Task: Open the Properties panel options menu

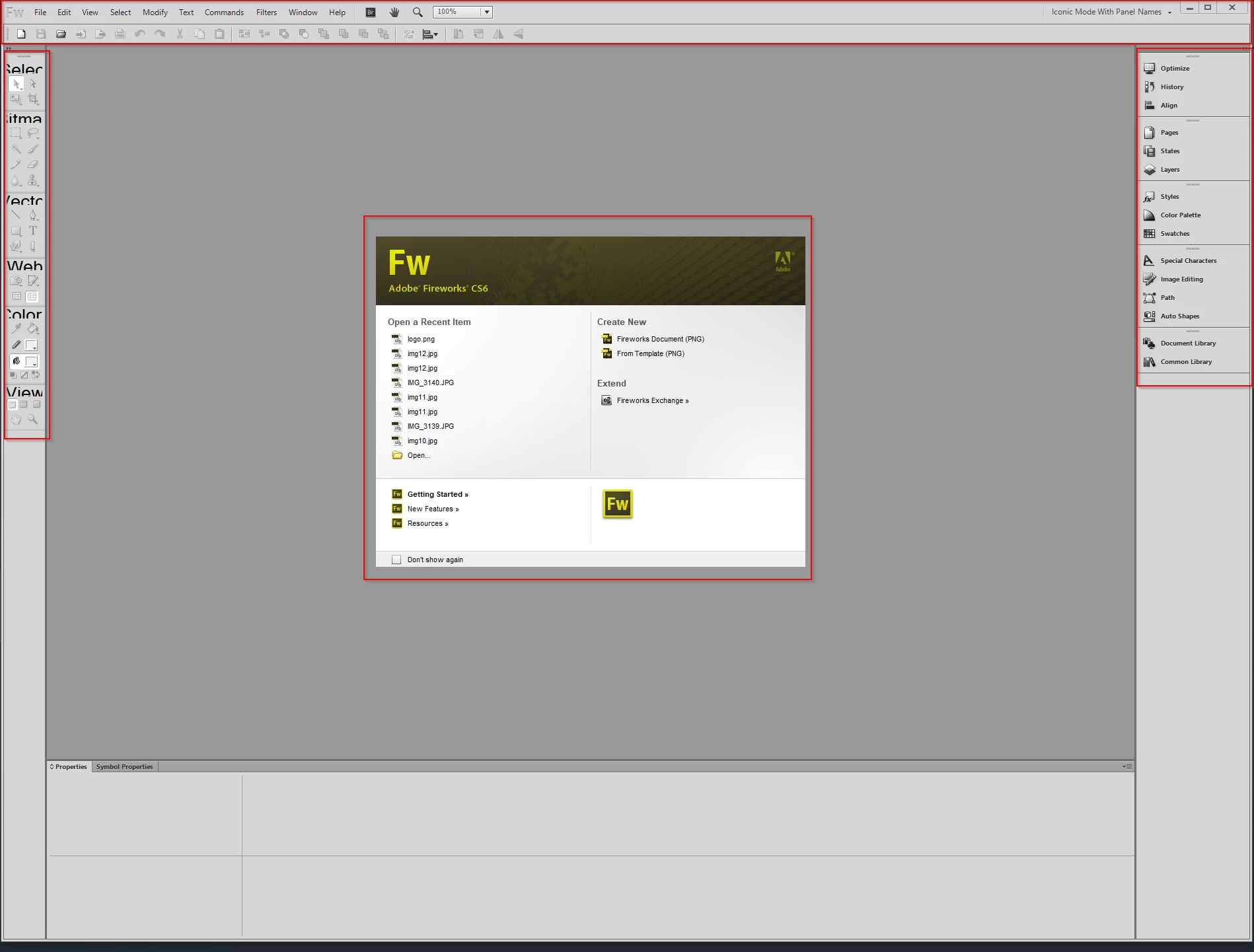Action: point(1128,766)
